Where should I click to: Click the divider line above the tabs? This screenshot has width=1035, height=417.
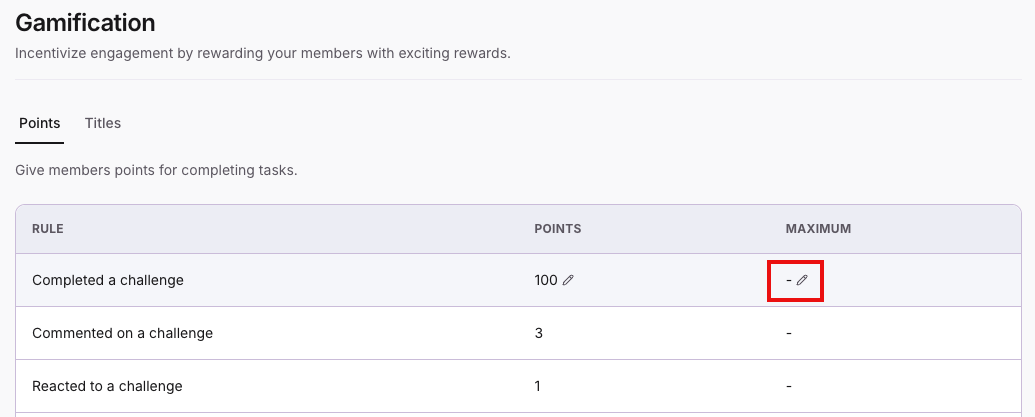point(517,79)
